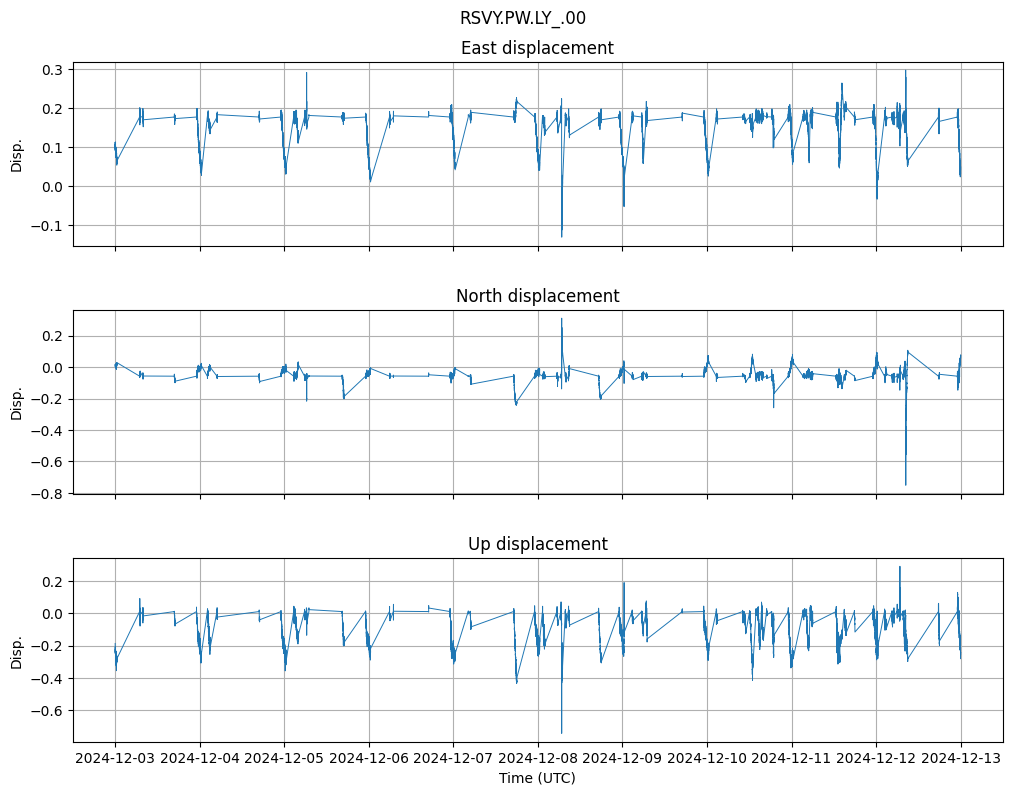Select the 2024-12-10 date tick label
The width and height of the screenshot is (1012, 795).
point(707,759)
